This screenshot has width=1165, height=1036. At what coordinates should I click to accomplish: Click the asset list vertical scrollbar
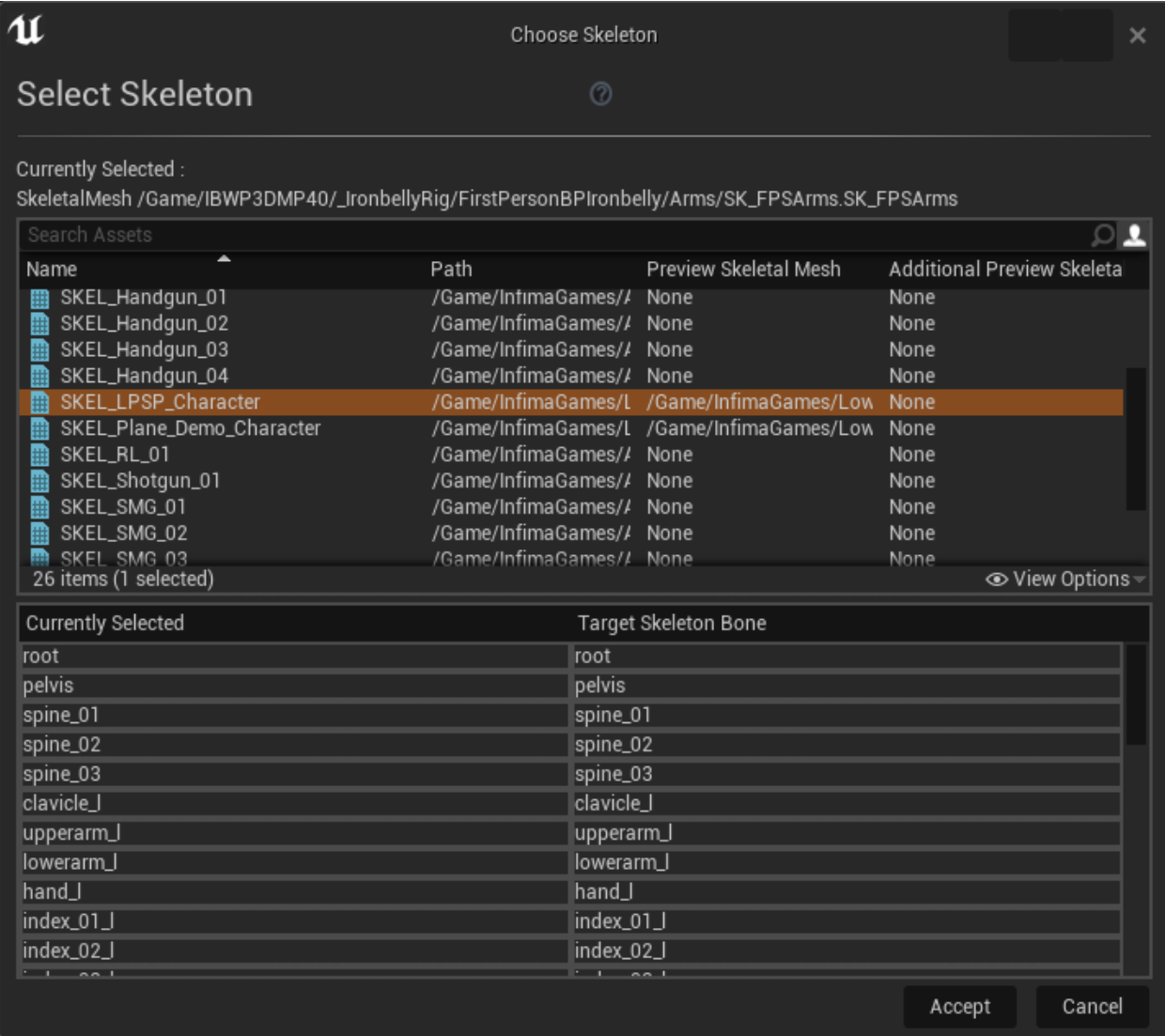(x=1135, y=438)
